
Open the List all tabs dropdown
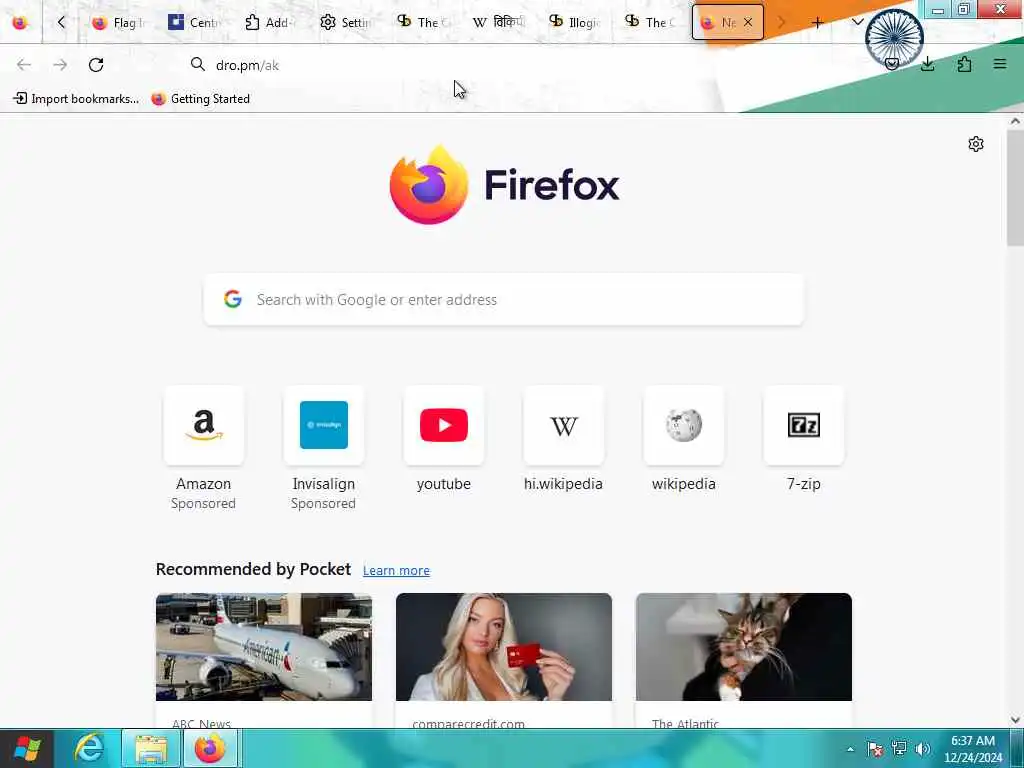point(857,23)
